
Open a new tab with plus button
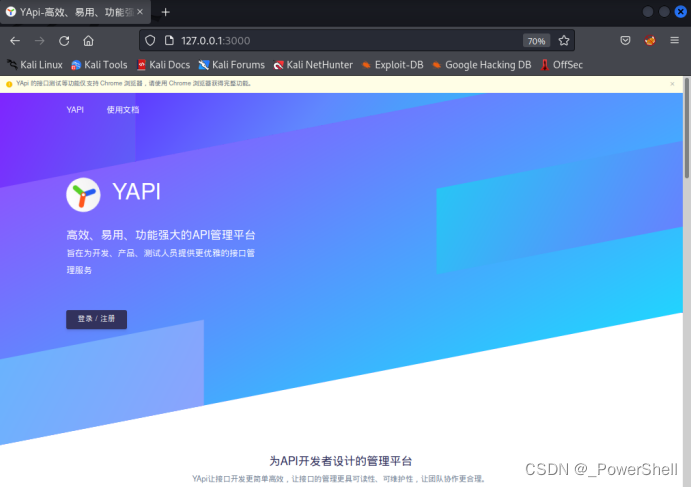[165, 12]
